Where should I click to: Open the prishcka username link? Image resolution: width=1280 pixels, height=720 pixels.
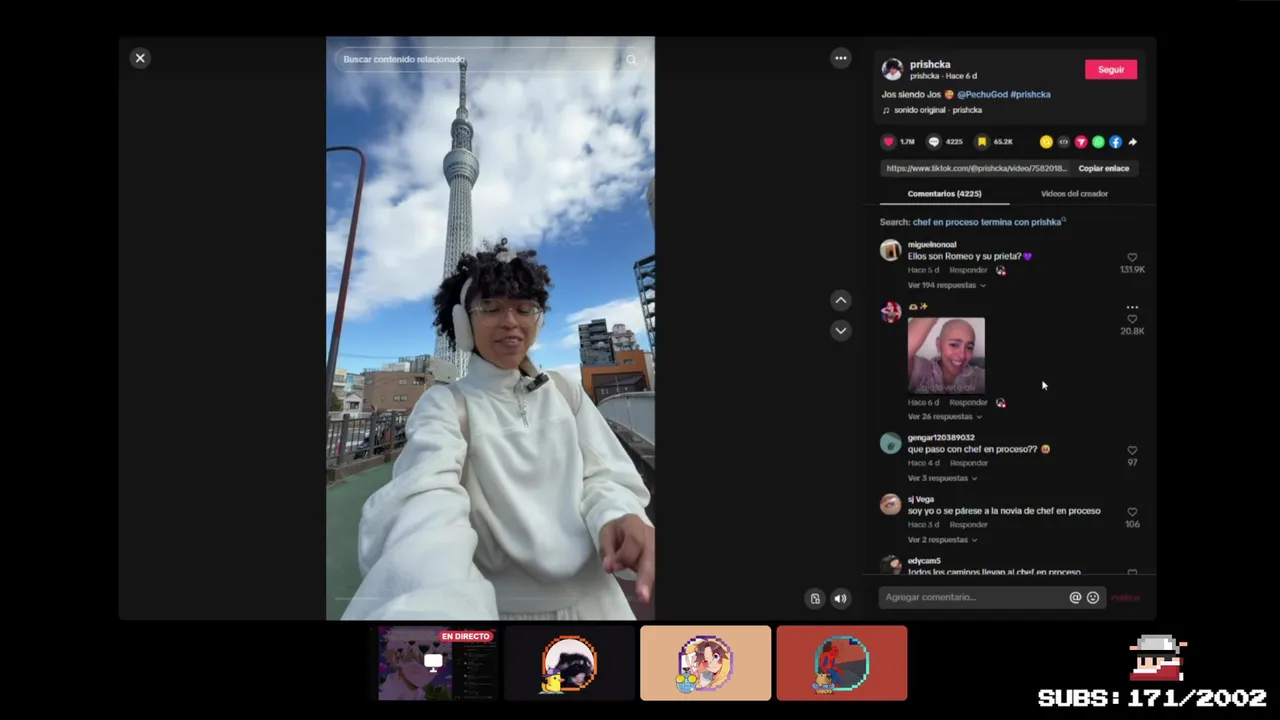pyautogui.click(x=930, y=64)
